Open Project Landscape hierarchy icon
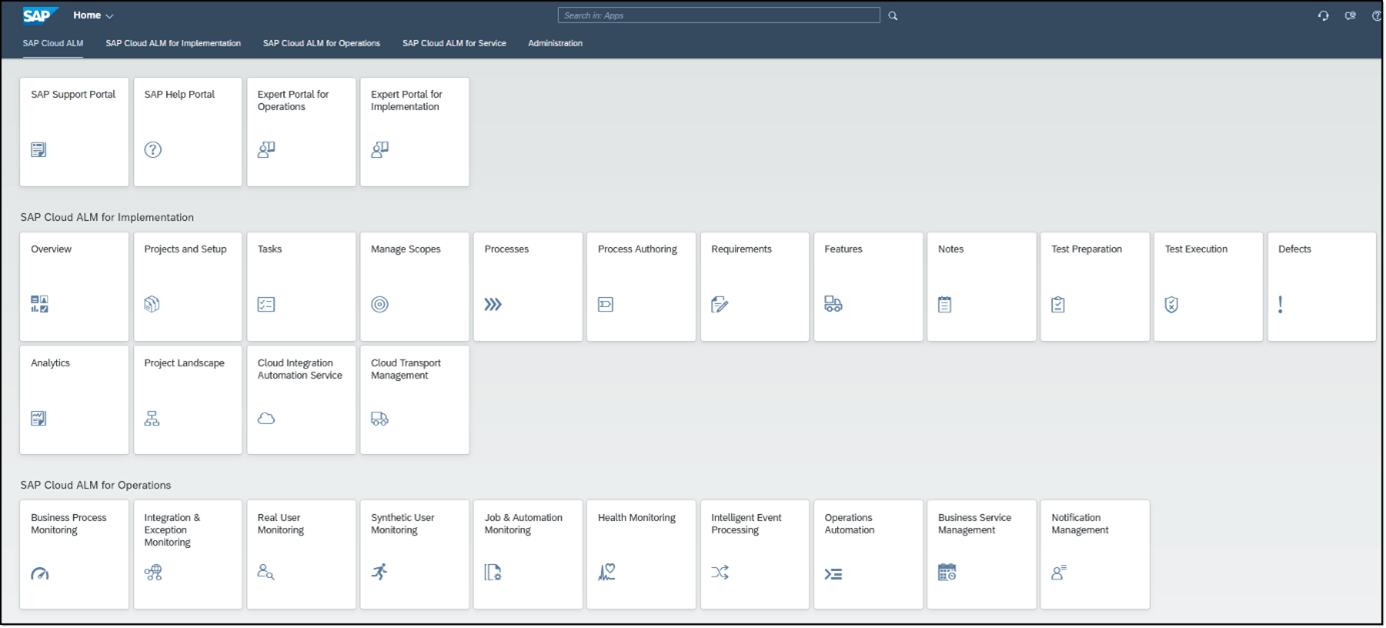 click(152, 418)
